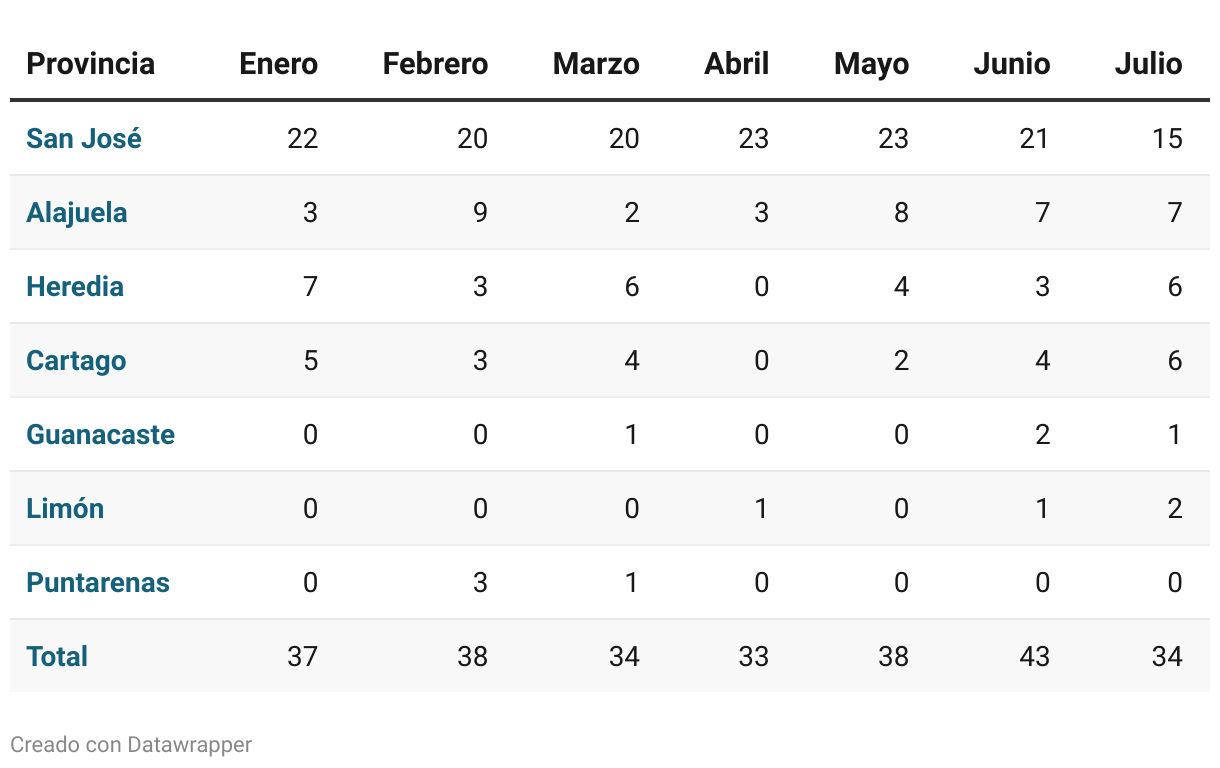Select the Marzo column header
1220x768 pixels.
tap(596, 64)
